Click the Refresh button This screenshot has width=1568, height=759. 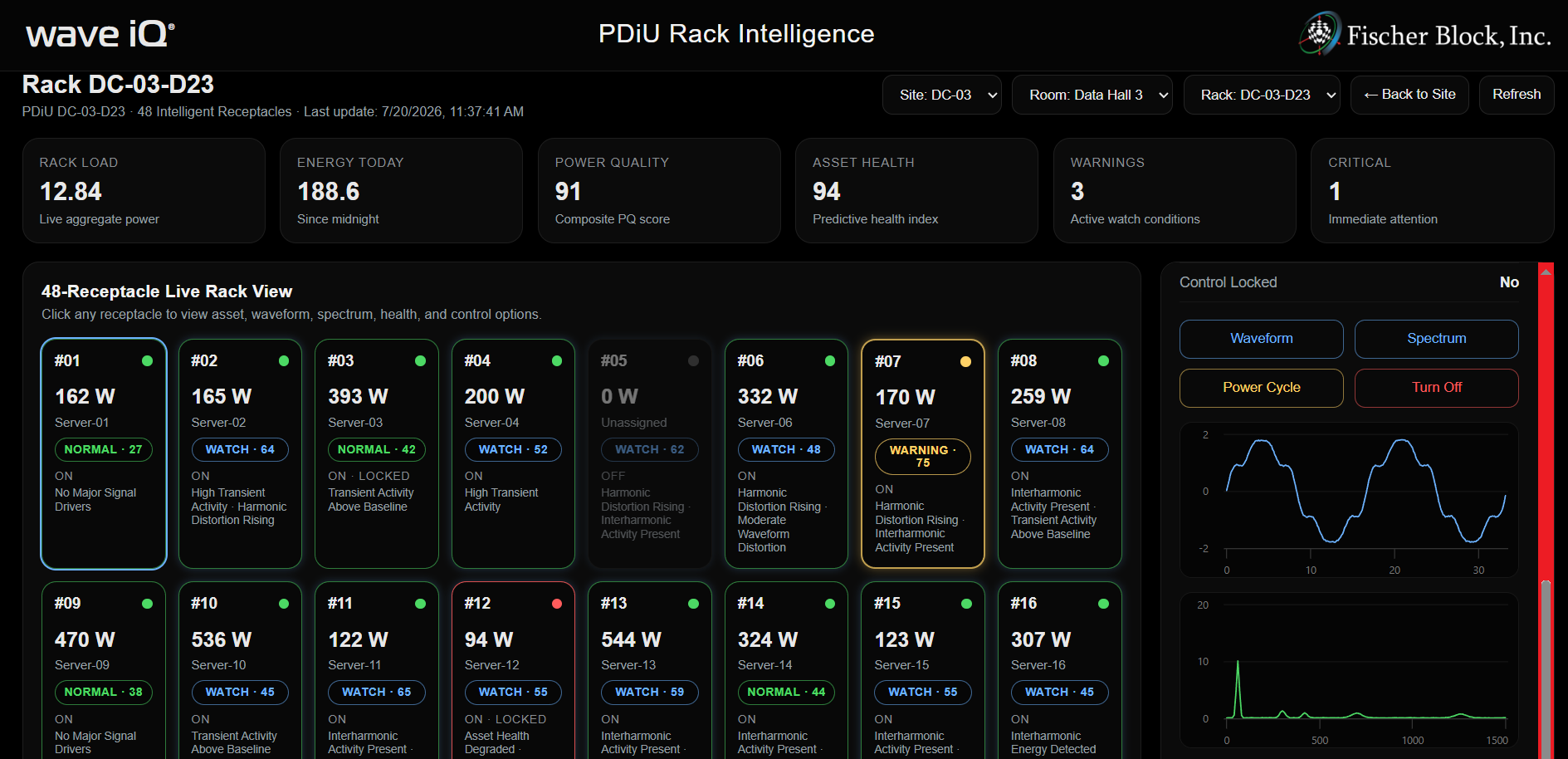1517,95
